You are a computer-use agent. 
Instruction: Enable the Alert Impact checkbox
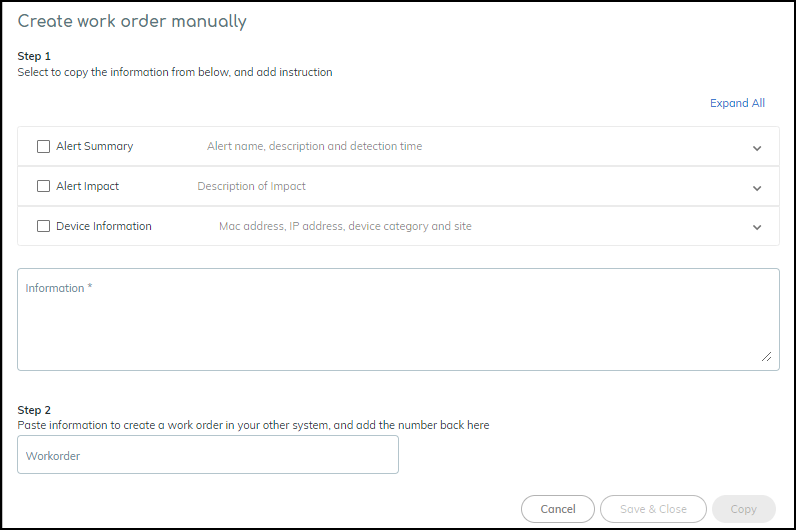(x=43, y=187)
